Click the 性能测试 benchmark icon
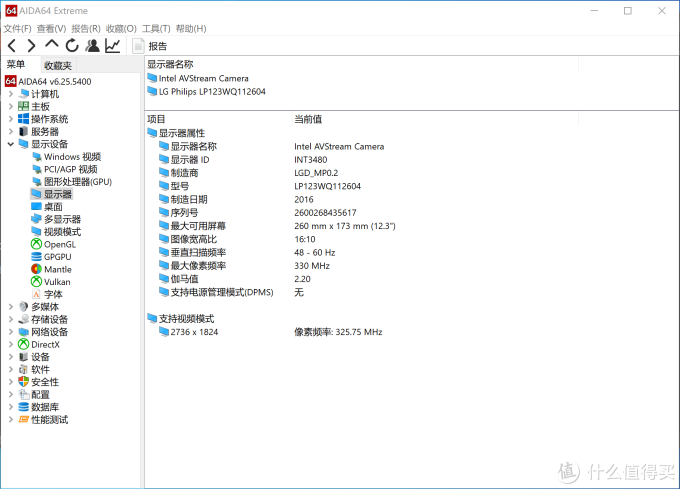The height and width of the screenshot is (489, 680). pos(23,420)
